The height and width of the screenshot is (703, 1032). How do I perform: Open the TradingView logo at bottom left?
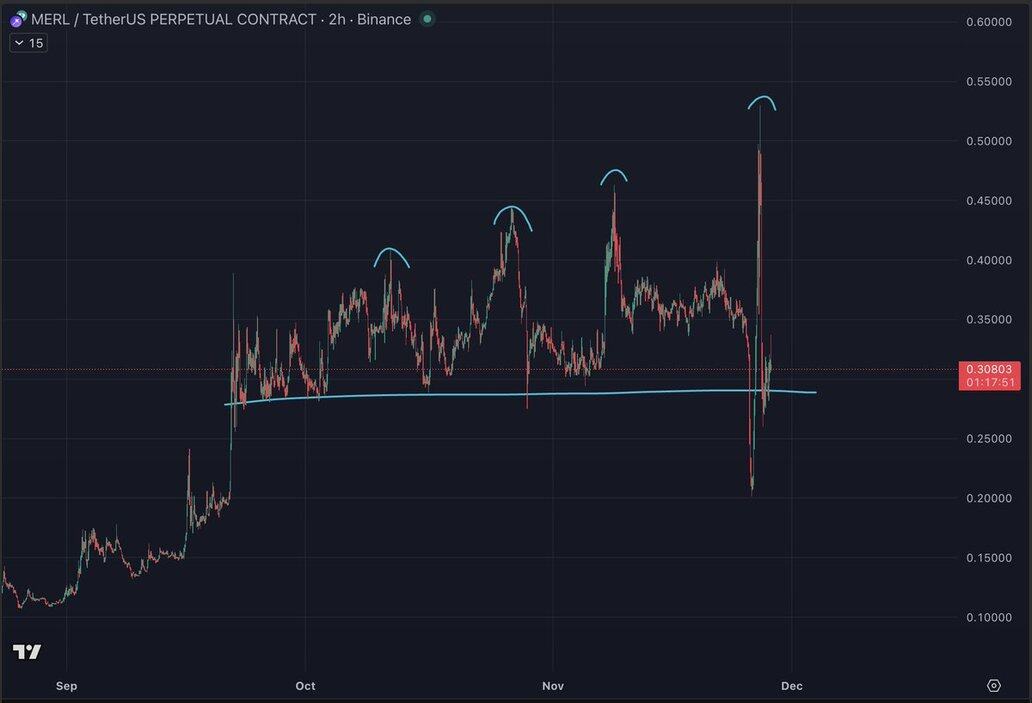point(27,652)
